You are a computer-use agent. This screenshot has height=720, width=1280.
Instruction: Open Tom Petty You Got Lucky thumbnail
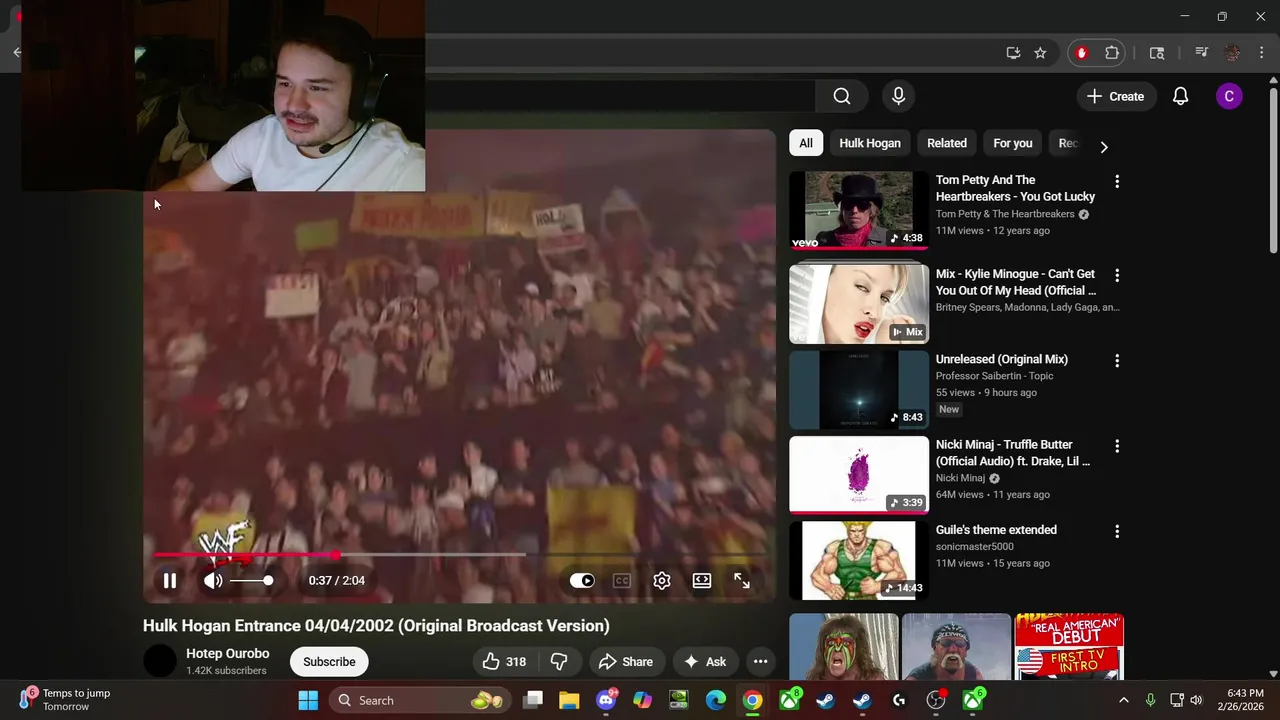click(x=859, y=210)
